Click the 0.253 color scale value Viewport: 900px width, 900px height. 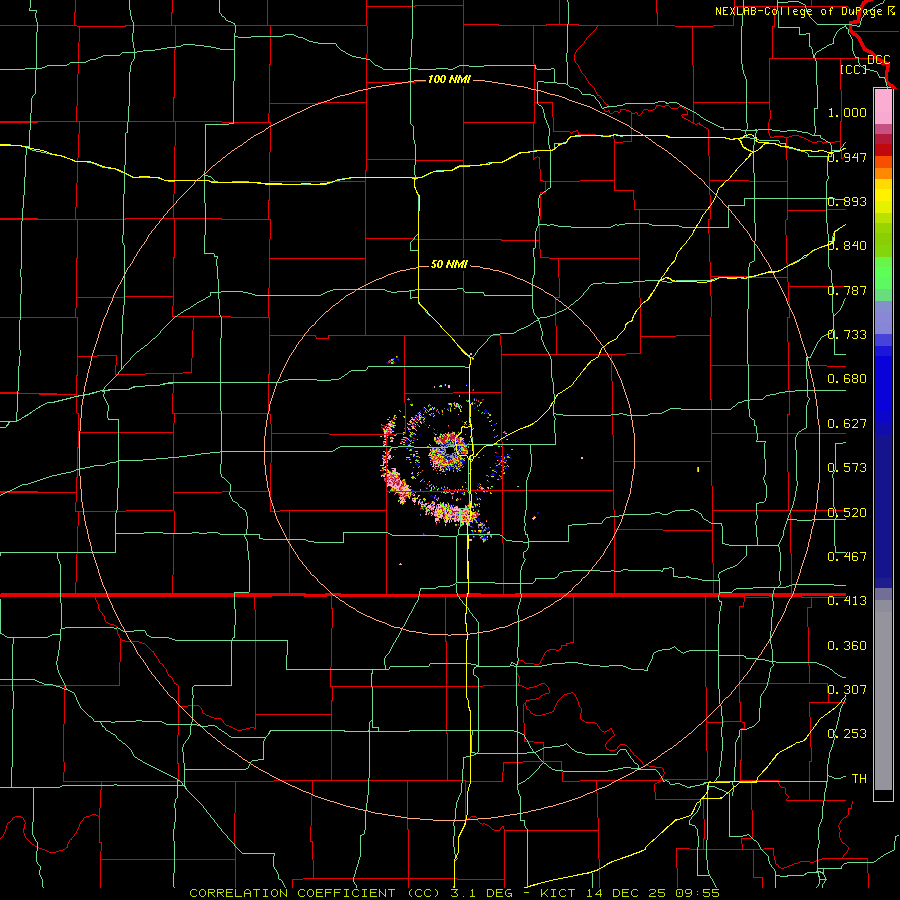(847, 734)
